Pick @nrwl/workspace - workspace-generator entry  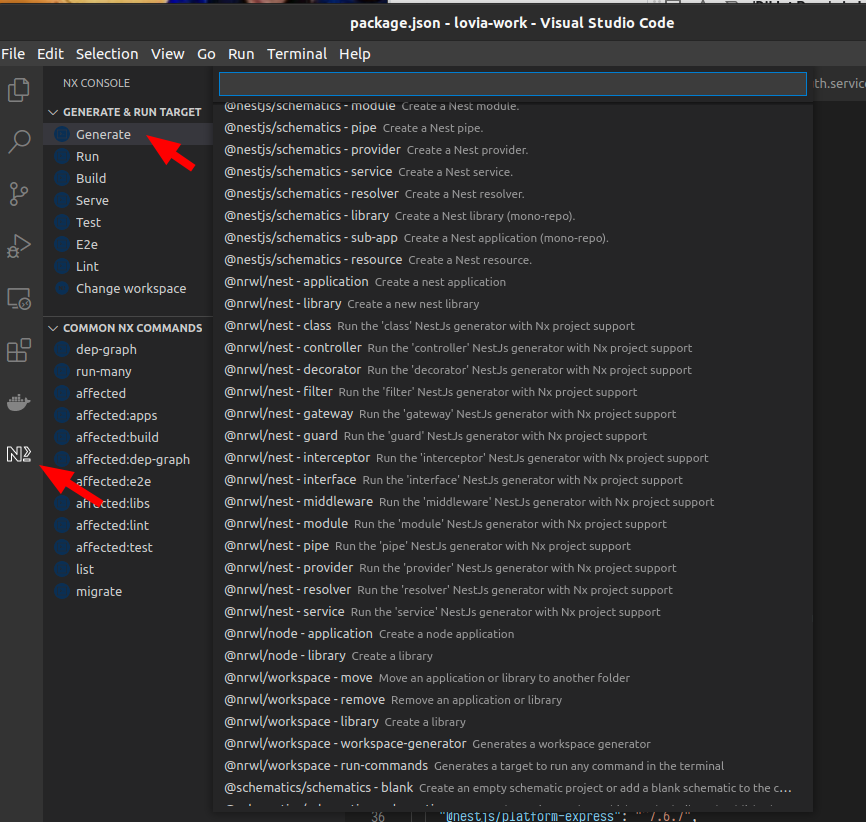pyautogui.click(x=513, y=744)
